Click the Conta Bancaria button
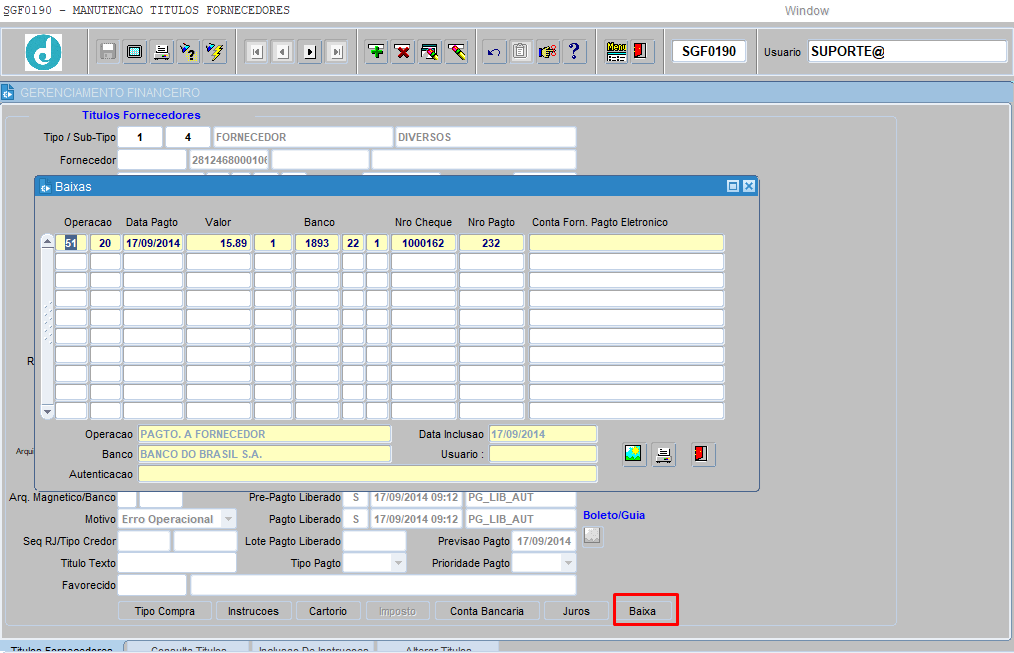 (487, 611)
